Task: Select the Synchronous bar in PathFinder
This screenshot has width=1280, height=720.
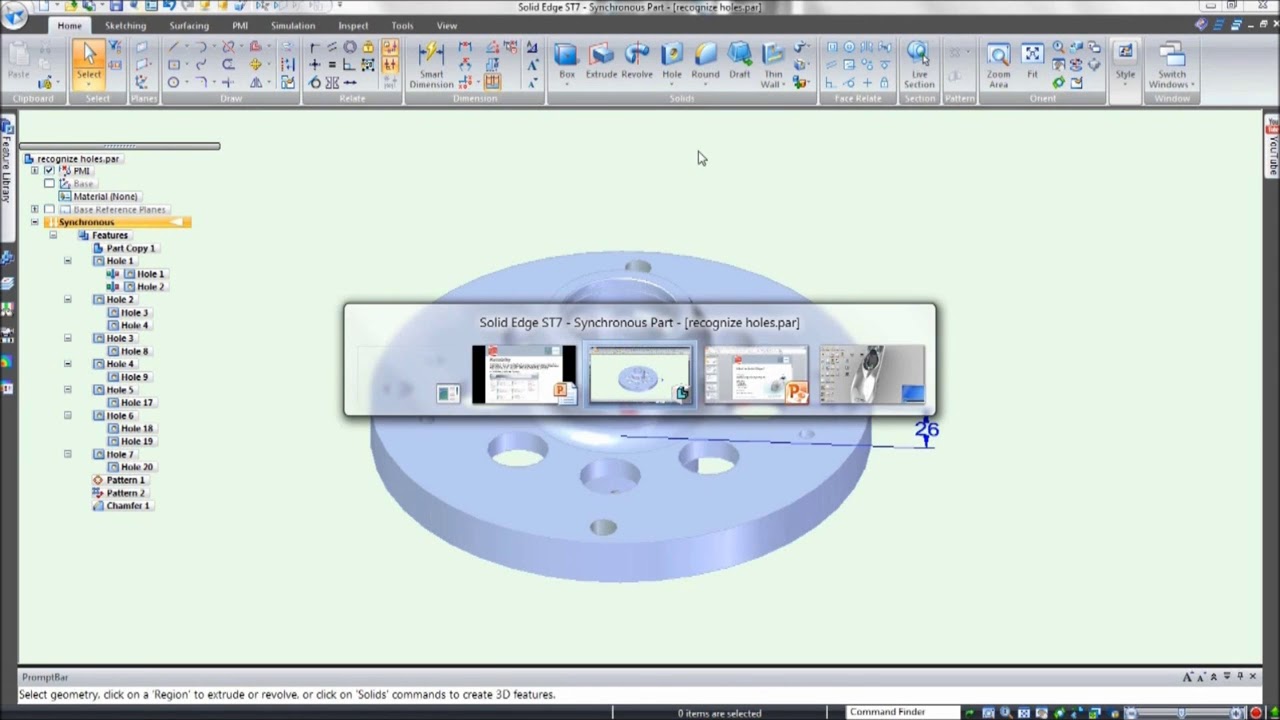Action: (117, 222)
